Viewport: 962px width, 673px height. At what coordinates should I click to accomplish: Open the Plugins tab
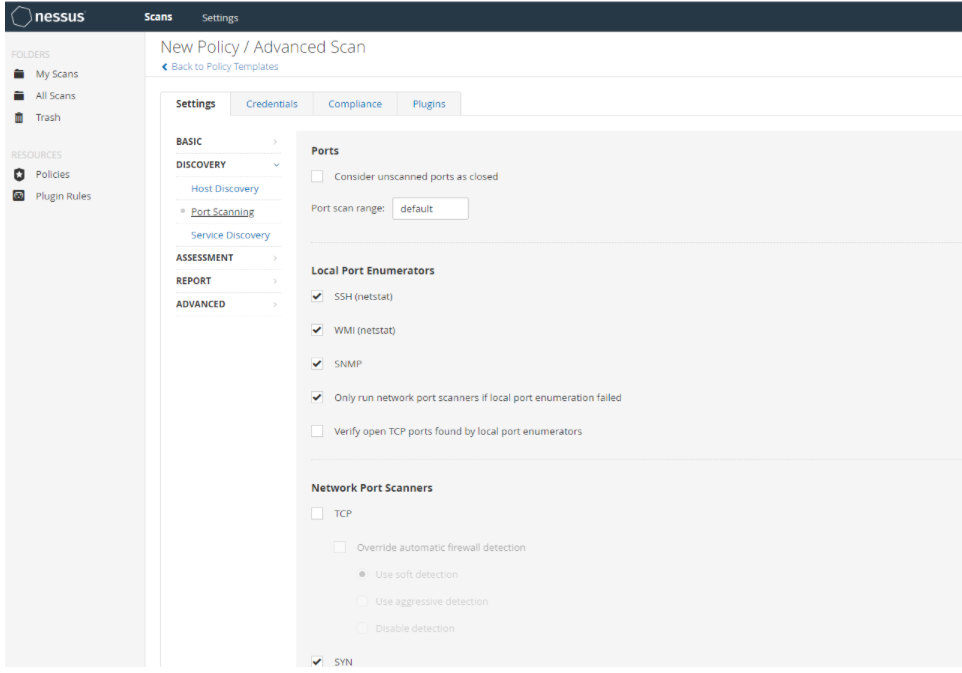(x=429, y=104)
